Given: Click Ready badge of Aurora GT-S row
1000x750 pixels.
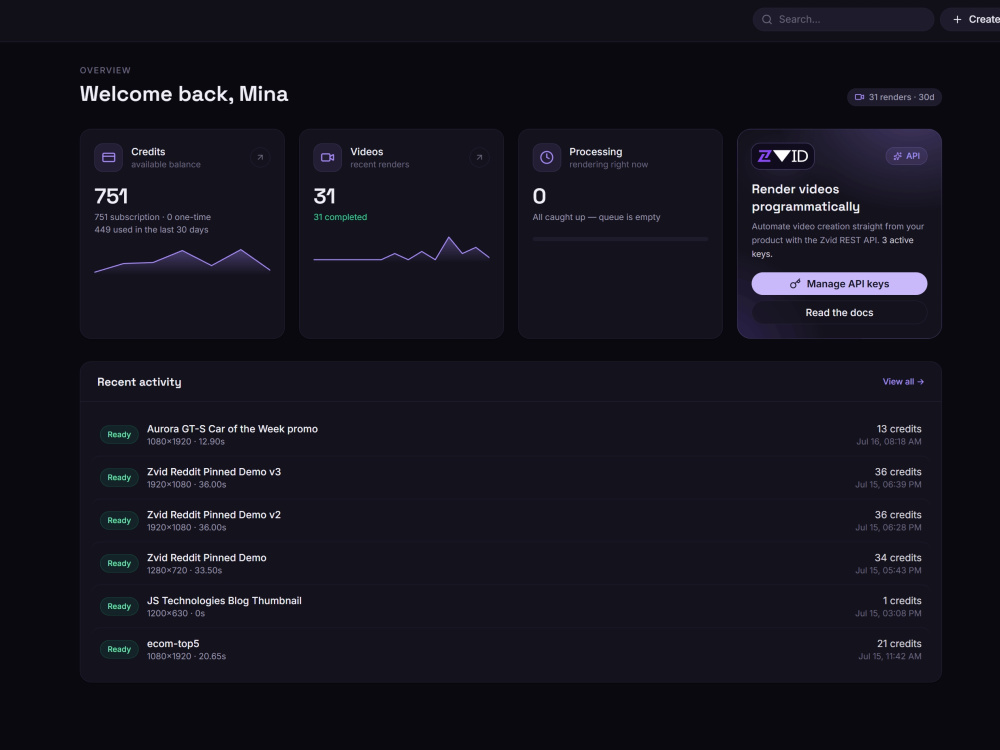Looking at the screenshot, I should coord(119,435).
